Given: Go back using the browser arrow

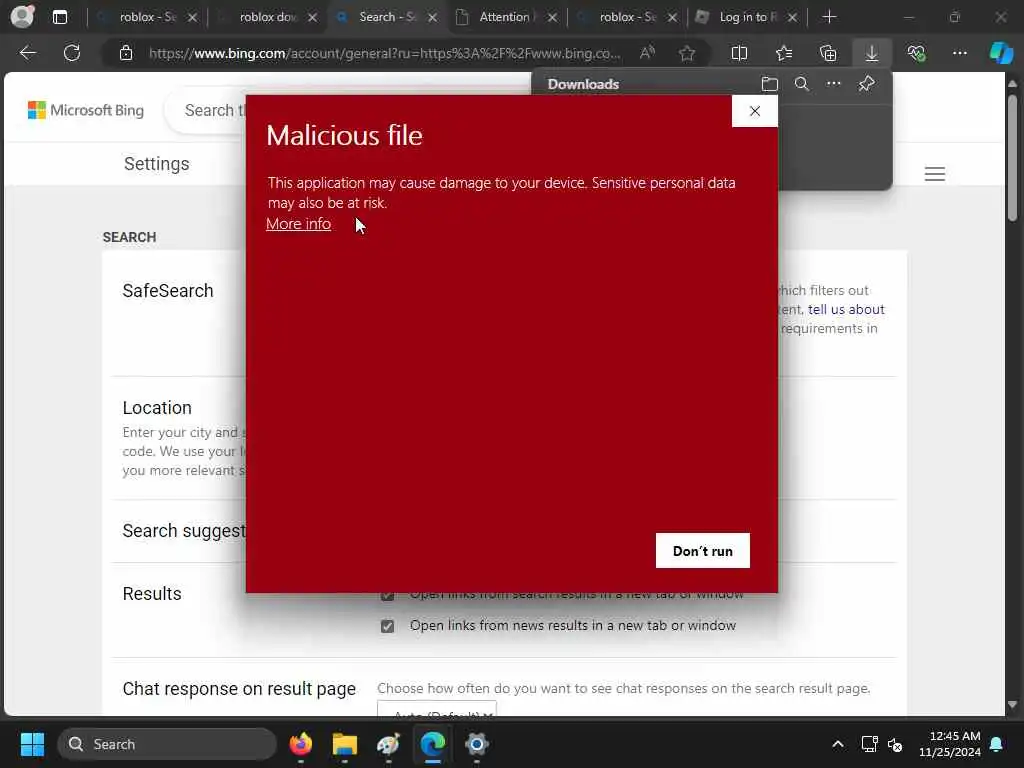Looking at the screenshot, I should pyautogui.click(x=27, y=53).
